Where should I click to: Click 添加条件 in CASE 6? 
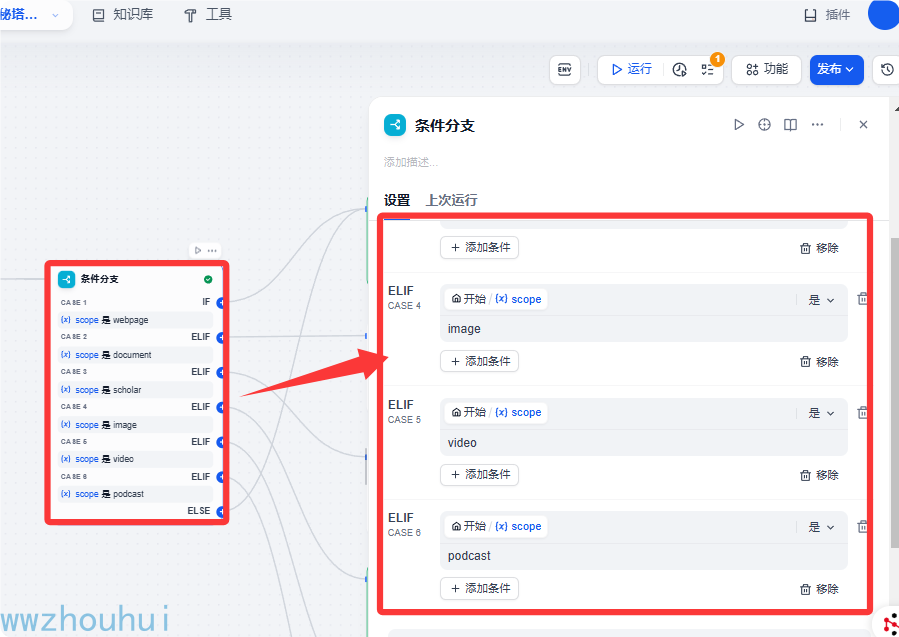(x=479, y=588)
